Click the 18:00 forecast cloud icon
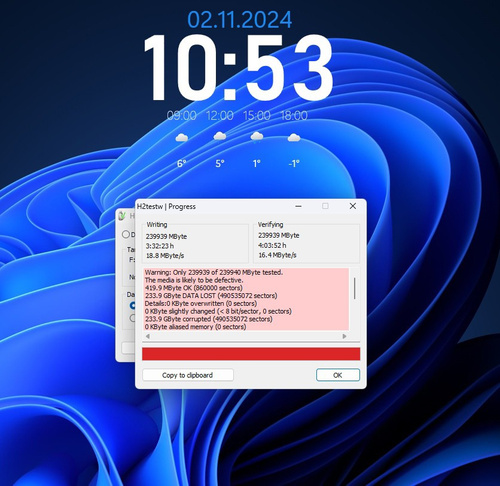Screen dimensions: 500x486 [x=294, y=137]
